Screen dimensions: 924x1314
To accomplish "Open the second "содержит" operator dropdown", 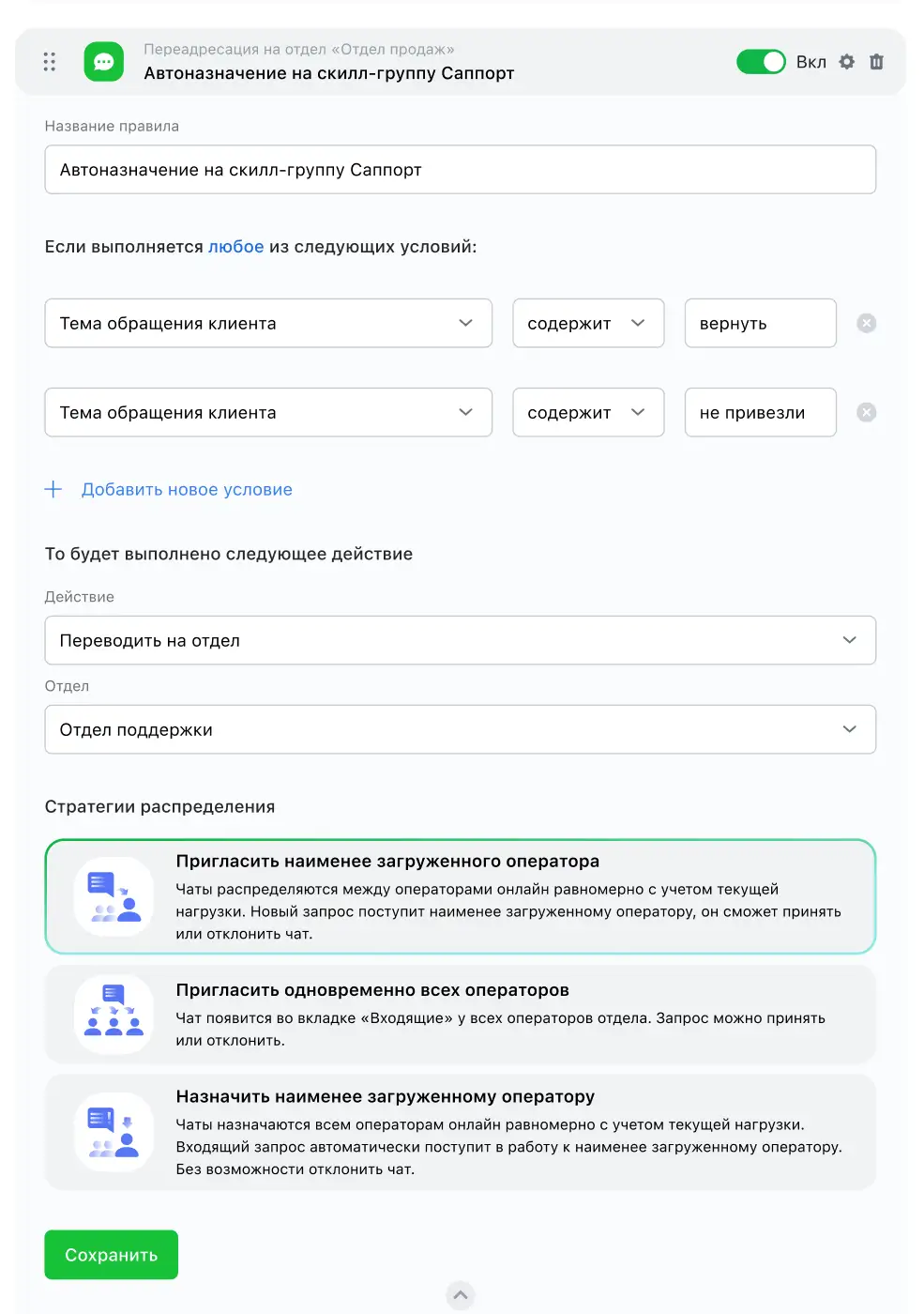I will 588,413.
